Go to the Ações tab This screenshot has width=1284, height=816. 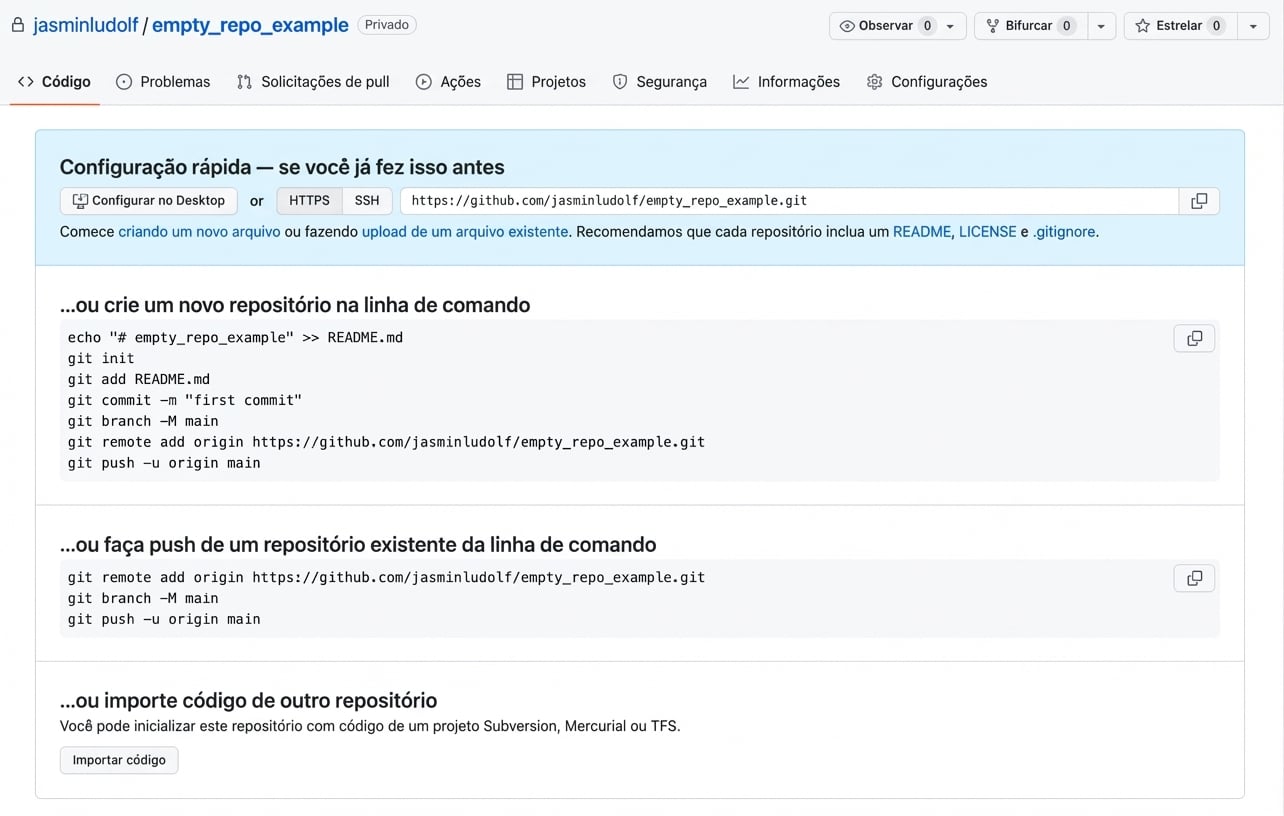pos(448,82)
